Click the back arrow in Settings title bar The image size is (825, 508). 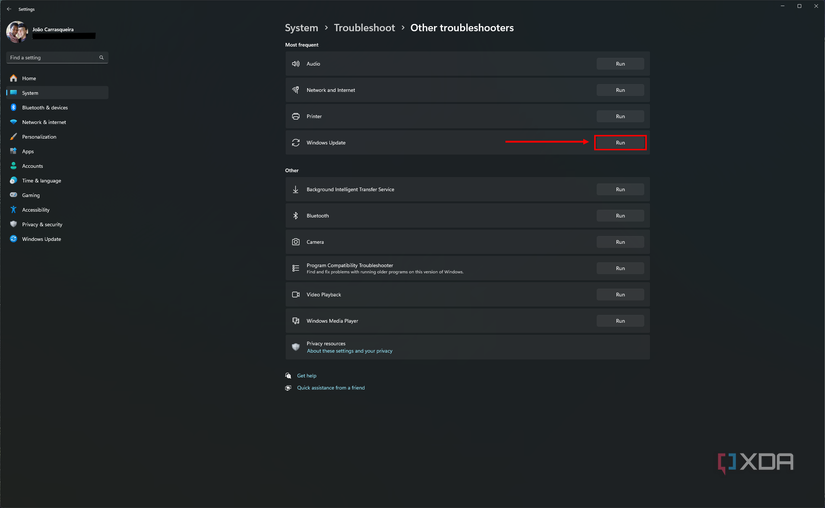9,9
